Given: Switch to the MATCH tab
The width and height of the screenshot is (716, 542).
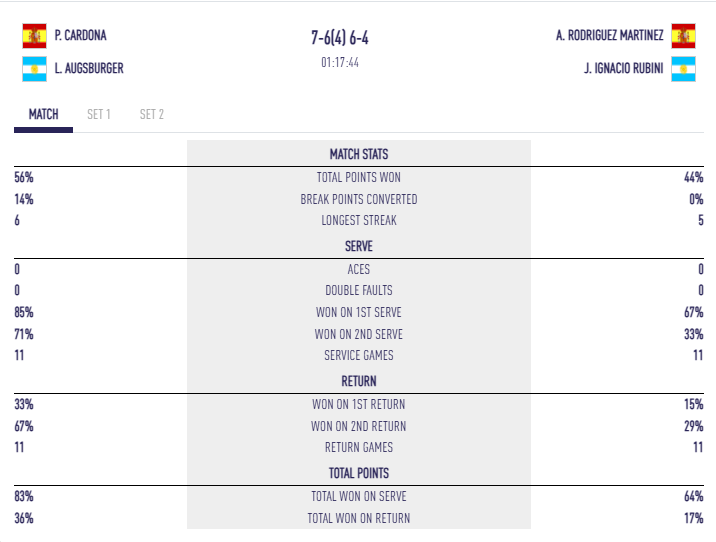Looking at the screenshot, I should pyautogui.click(x=43, y=114).
